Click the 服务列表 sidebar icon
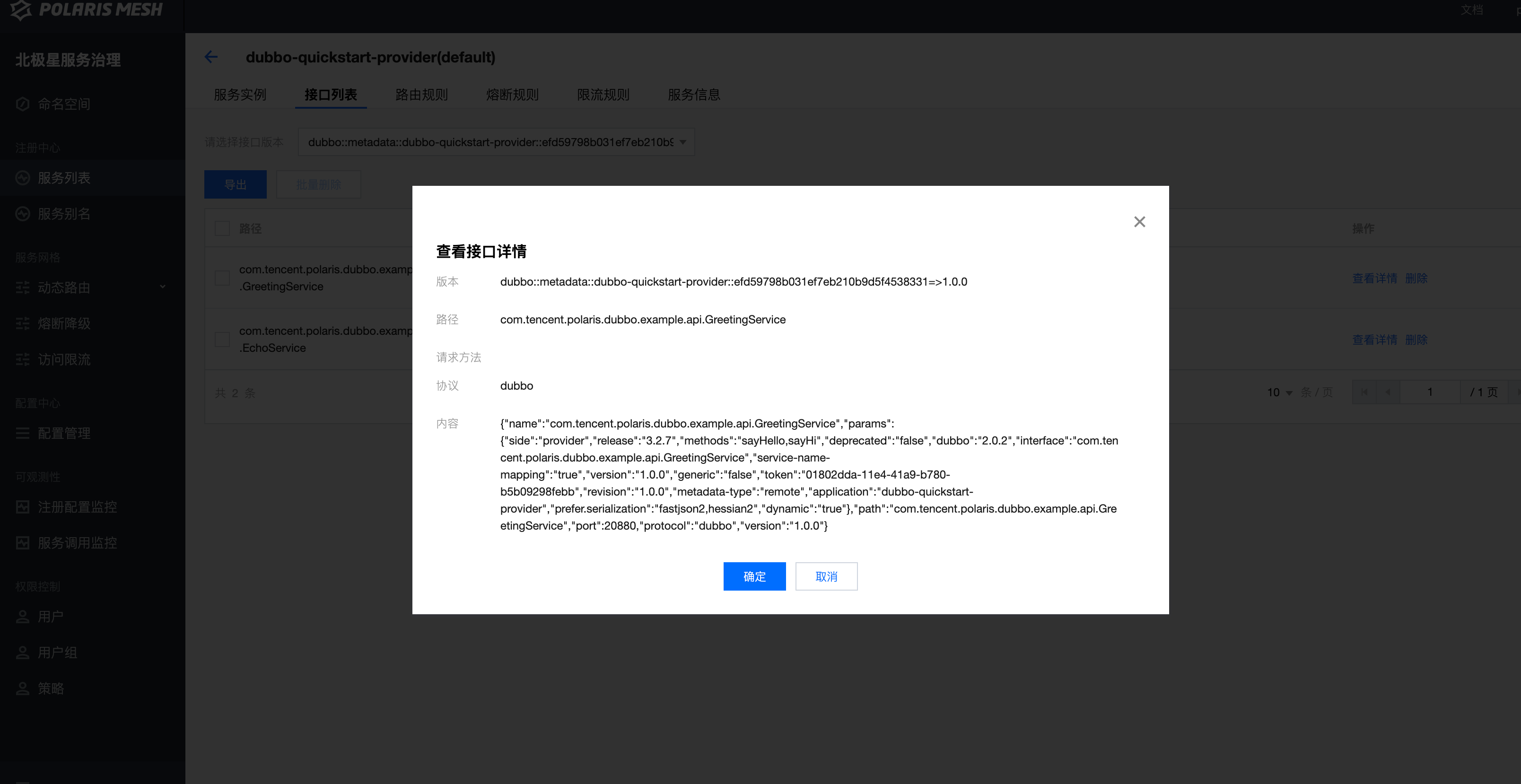This screenshot has width=1521, height=784. [22, 178]
